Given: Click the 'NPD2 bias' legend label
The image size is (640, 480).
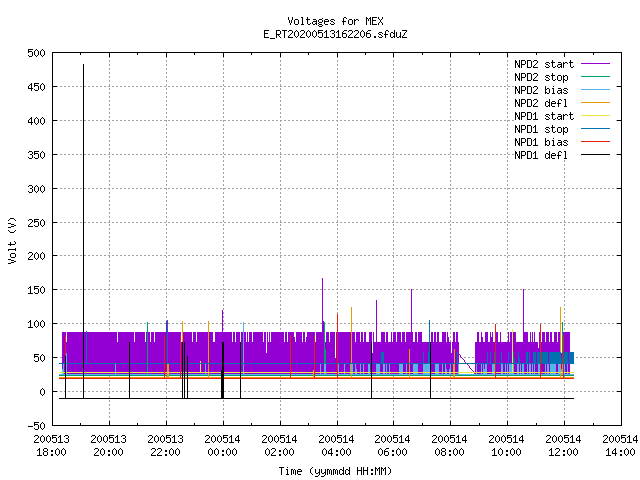Looking at the screenshot, I should pos(541,90).
